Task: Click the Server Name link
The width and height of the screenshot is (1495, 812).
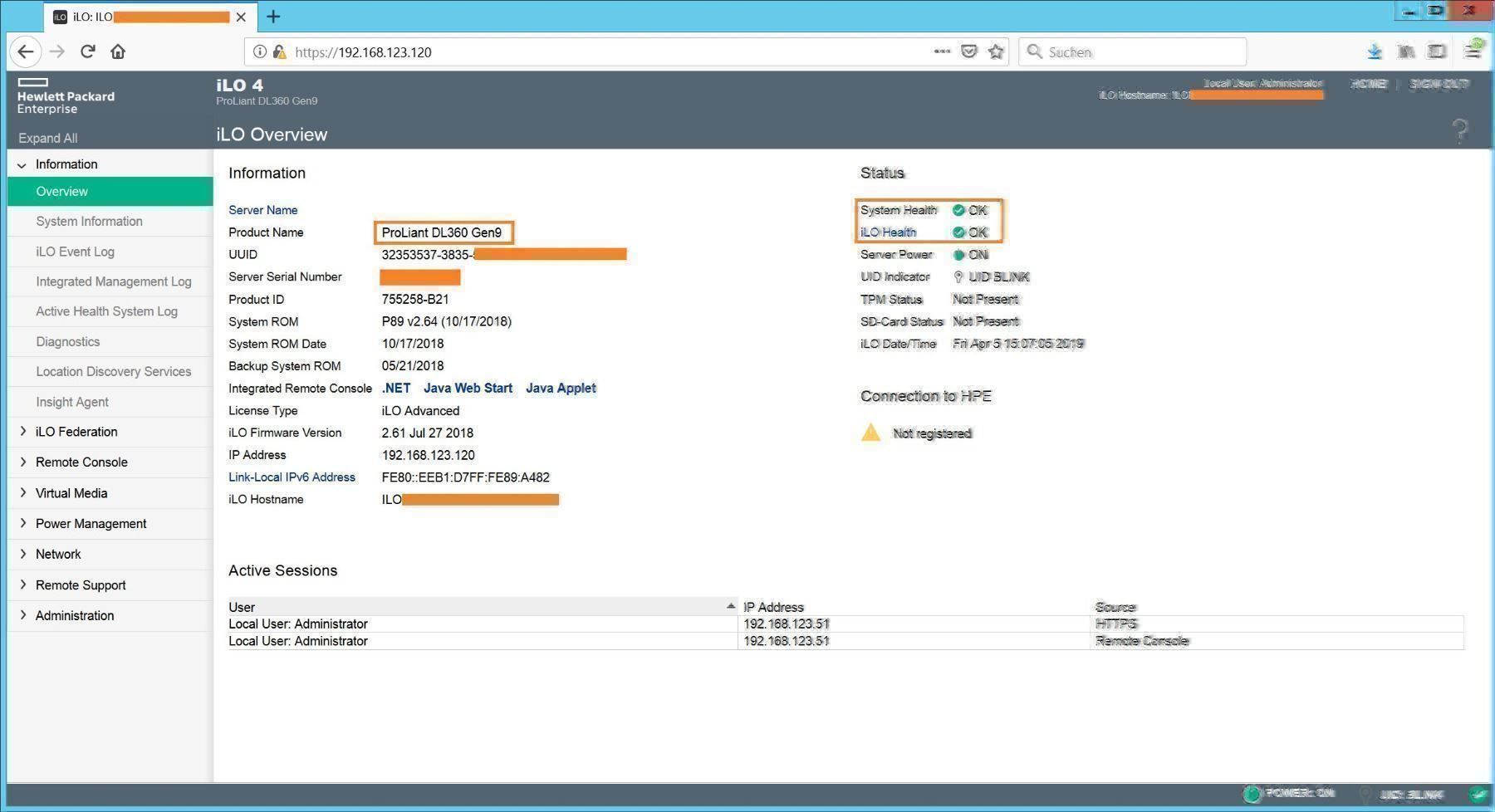Action: [262, 210]
